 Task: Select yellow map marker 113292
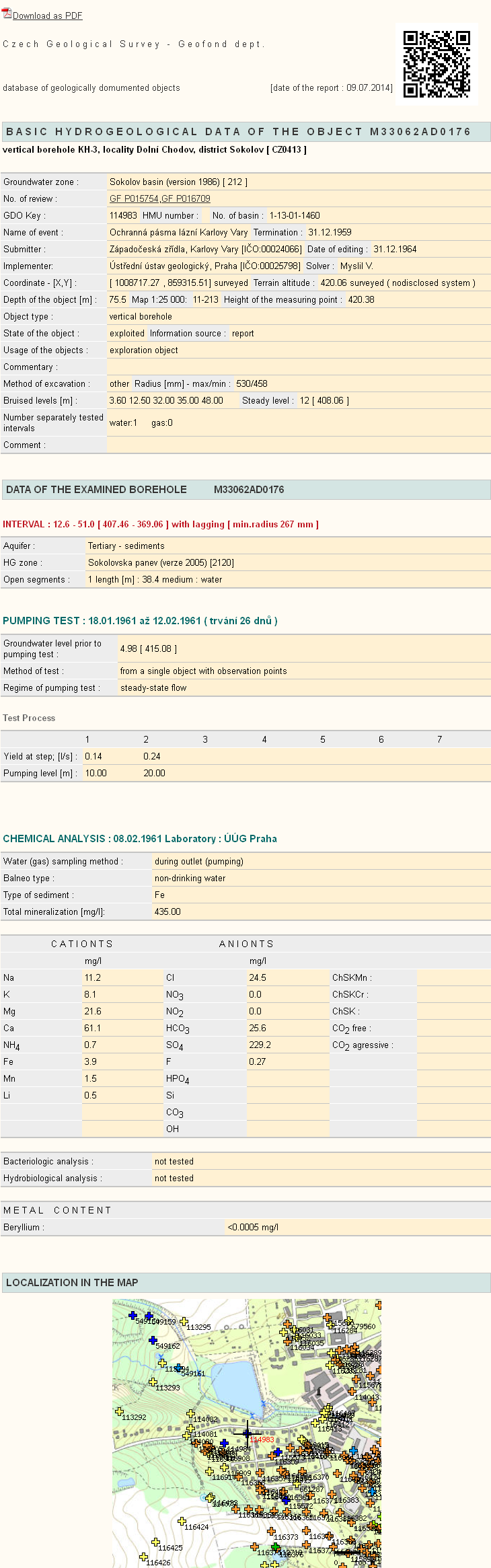pyautogui.click(x=119, y=1411)
